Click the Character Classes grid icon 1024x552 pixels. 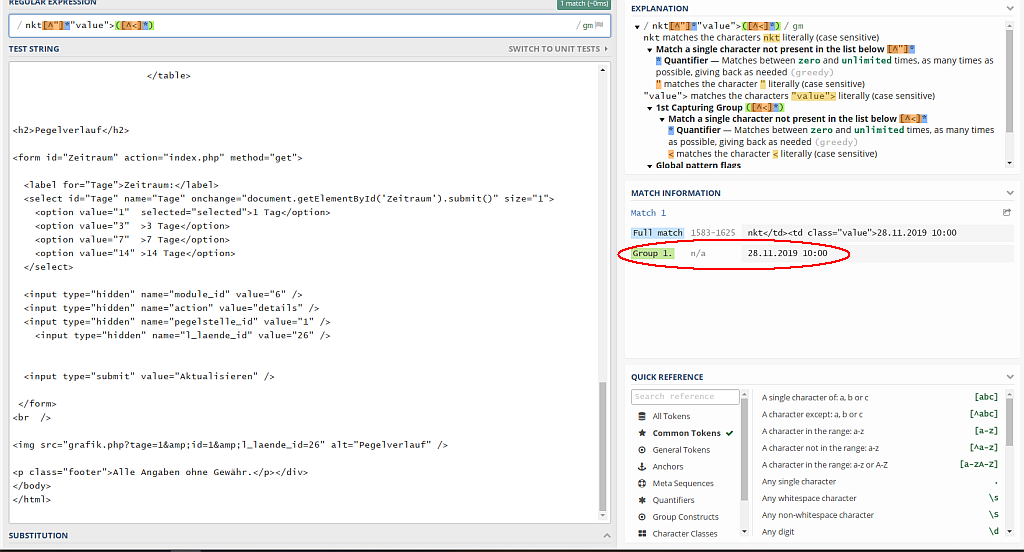(x=641, y=534)
